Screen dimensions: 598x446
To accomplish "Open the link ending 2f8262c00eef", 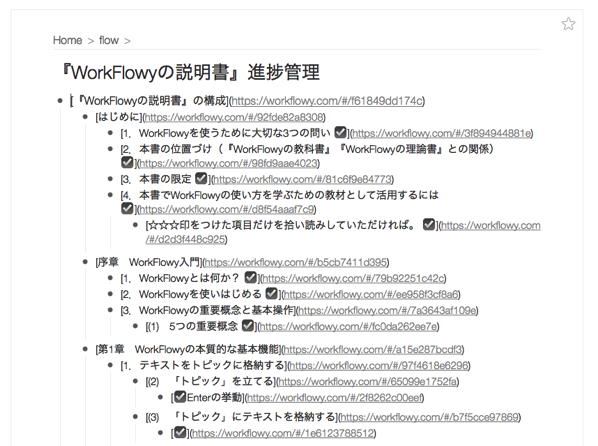I will click(334, 398).
